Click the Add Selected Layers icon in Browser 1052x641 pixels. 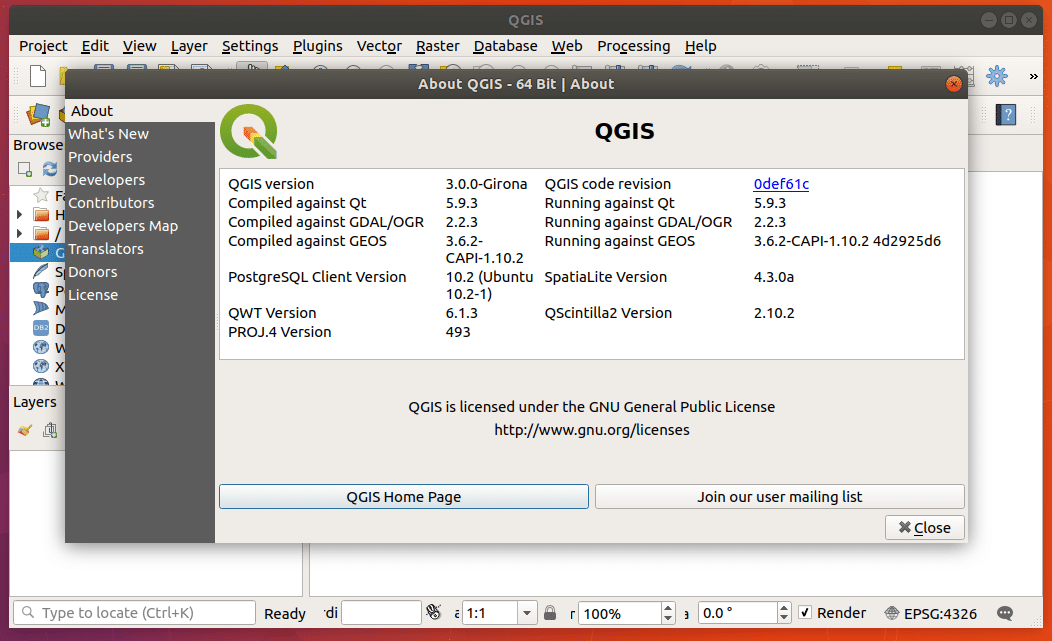(x=25, y=169)
